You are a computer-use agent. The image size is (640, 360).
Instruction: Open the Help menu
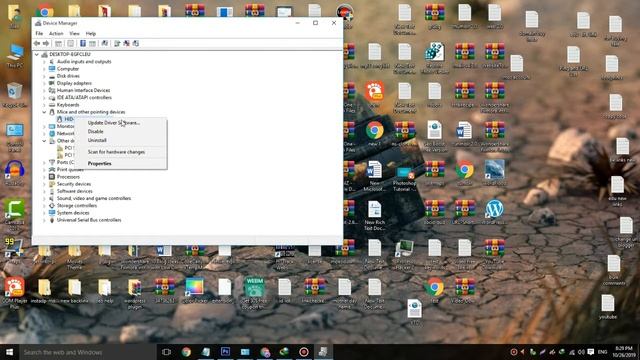pos(91,33)
